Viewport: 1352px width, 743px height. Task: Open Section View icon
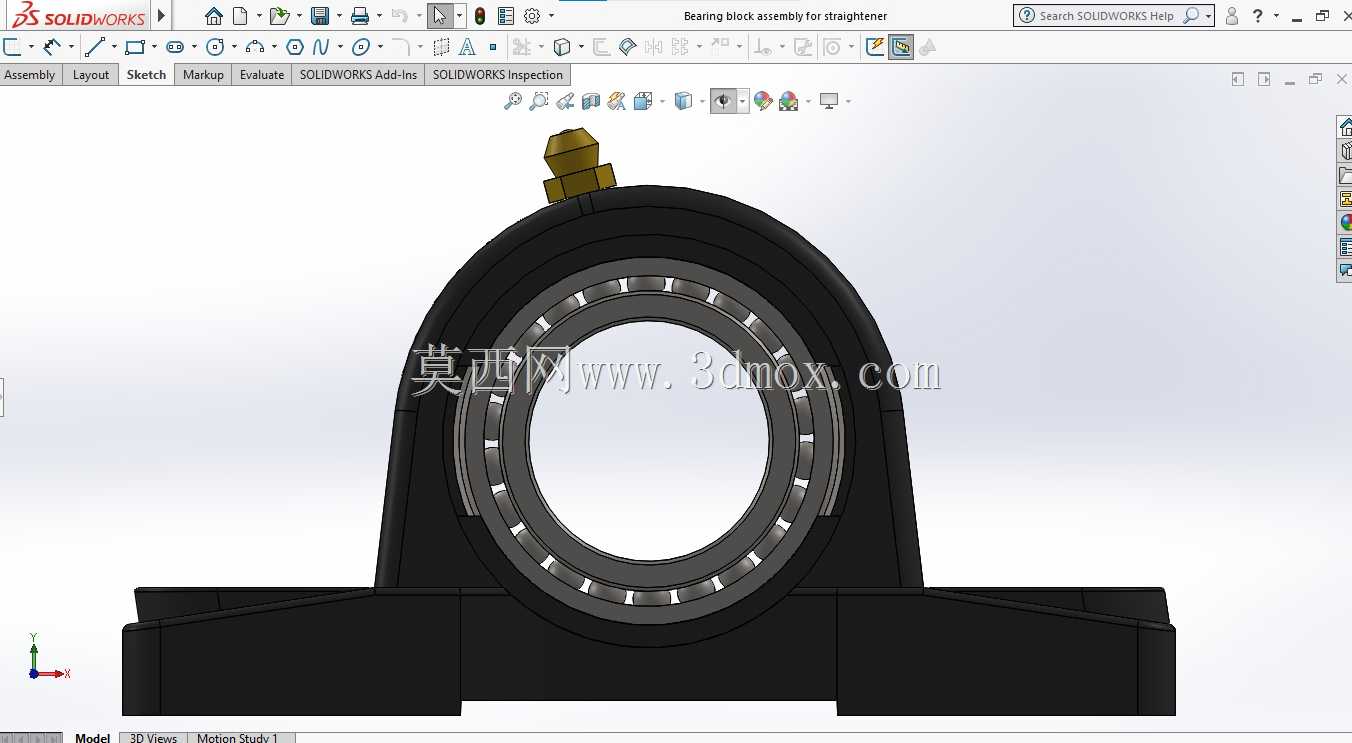click(x=591, y=101)
